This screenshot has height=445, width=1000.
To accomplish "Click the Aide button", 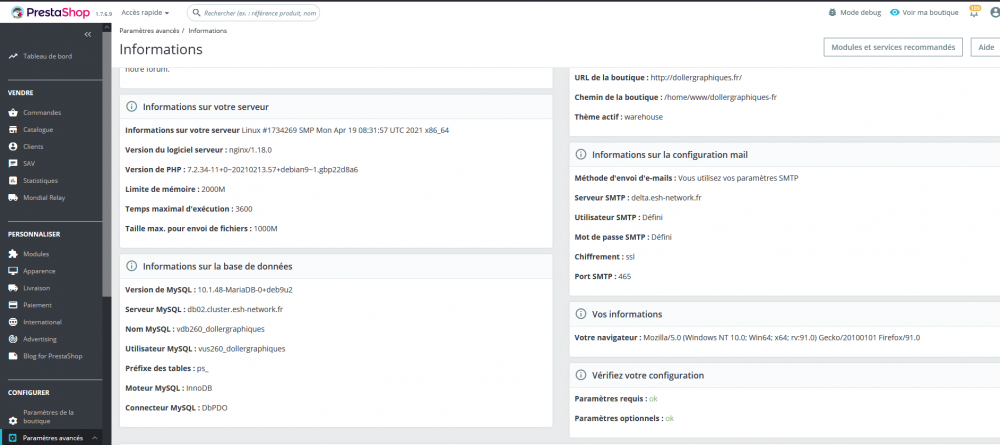I will click(985, 47).
